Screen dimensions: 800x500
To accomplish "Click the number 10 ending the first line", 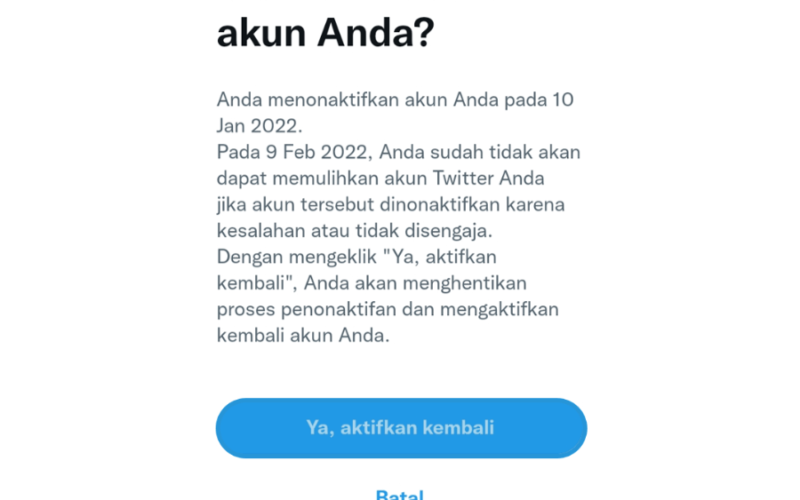I will (x=563, y=99).
